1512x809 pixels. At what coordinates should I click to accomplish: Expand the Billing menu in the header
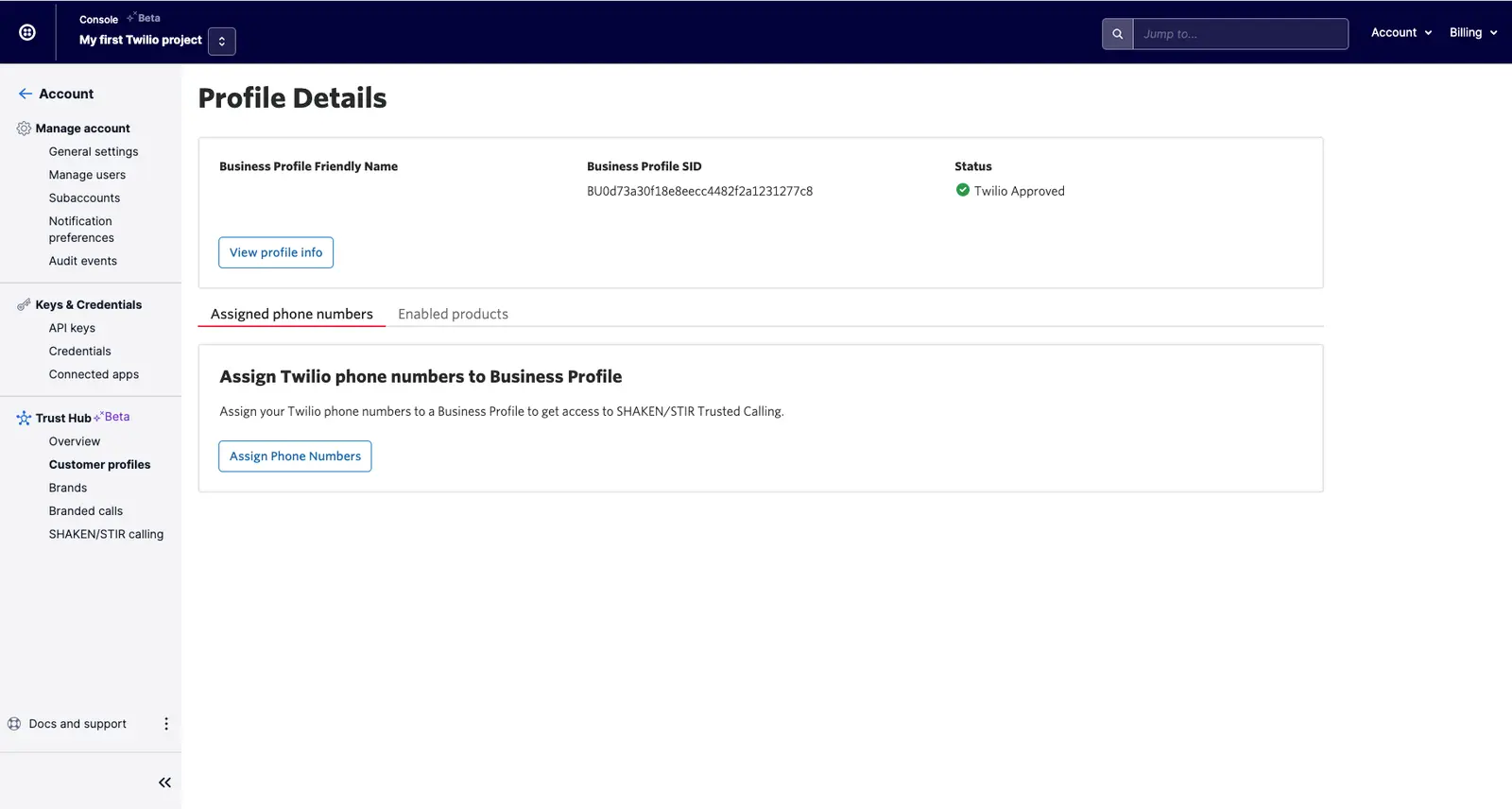tap(1473, 32)
